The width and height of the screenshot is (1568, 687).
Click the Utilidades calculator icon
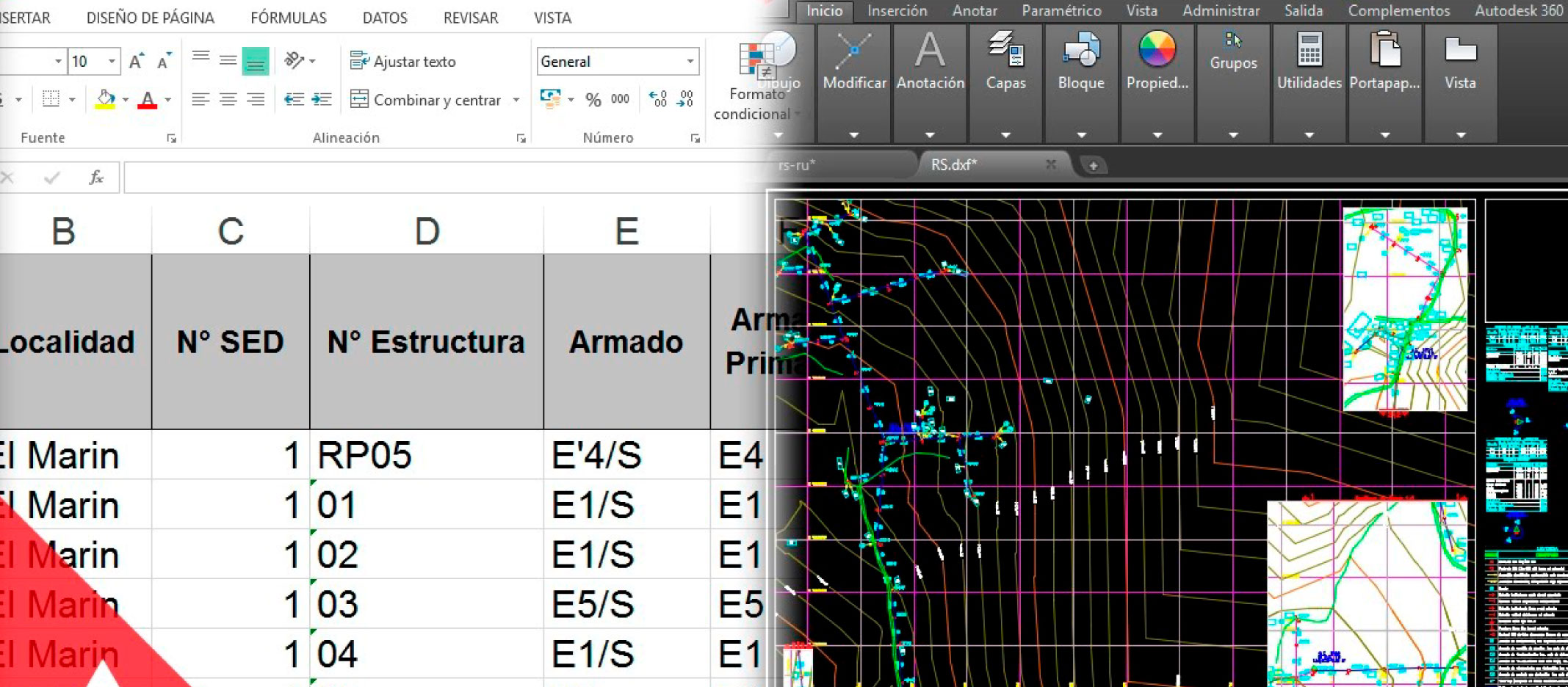[1309, 51]
